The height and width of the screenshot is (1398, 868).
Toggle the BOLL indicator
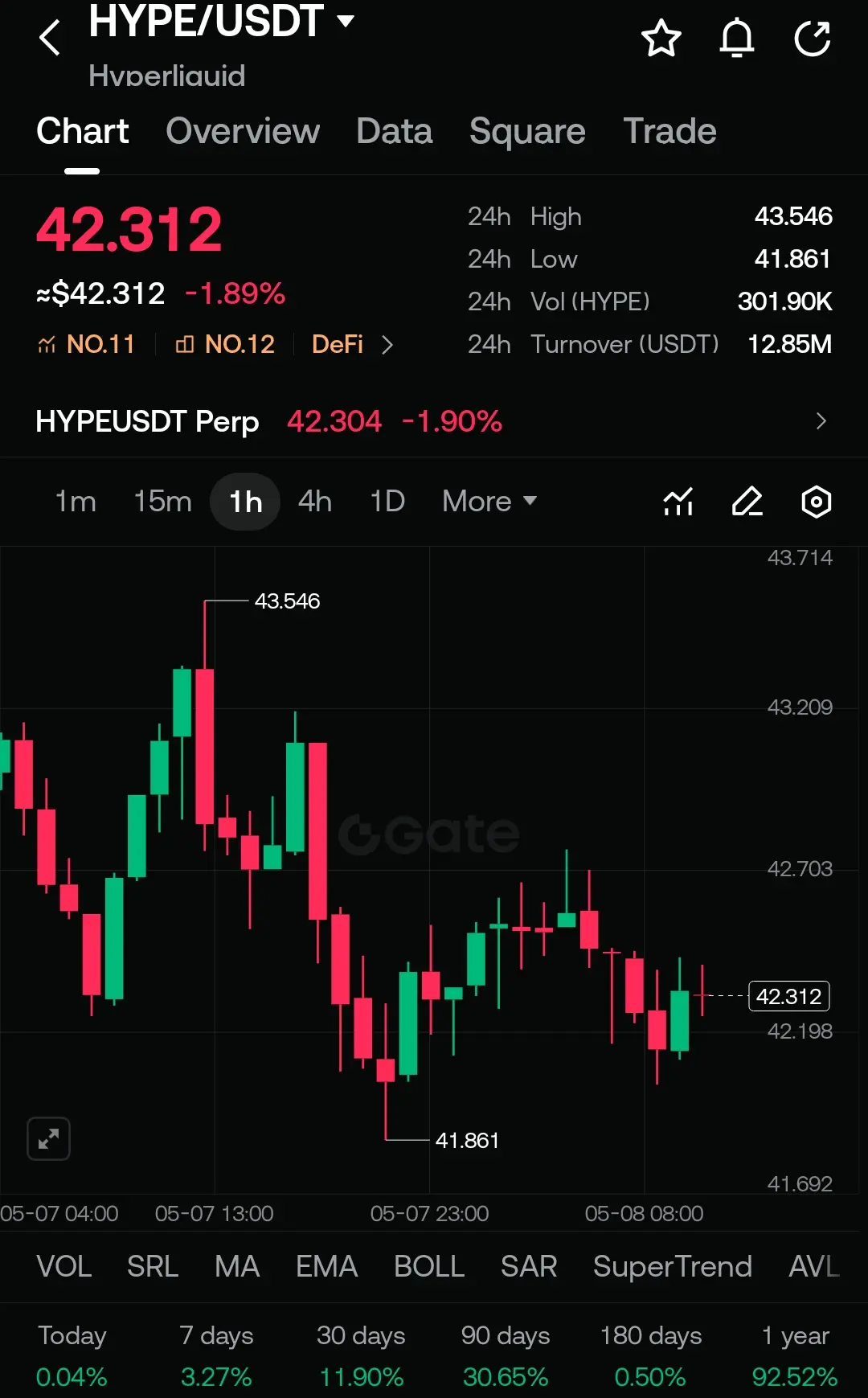tap(429, 1266)
